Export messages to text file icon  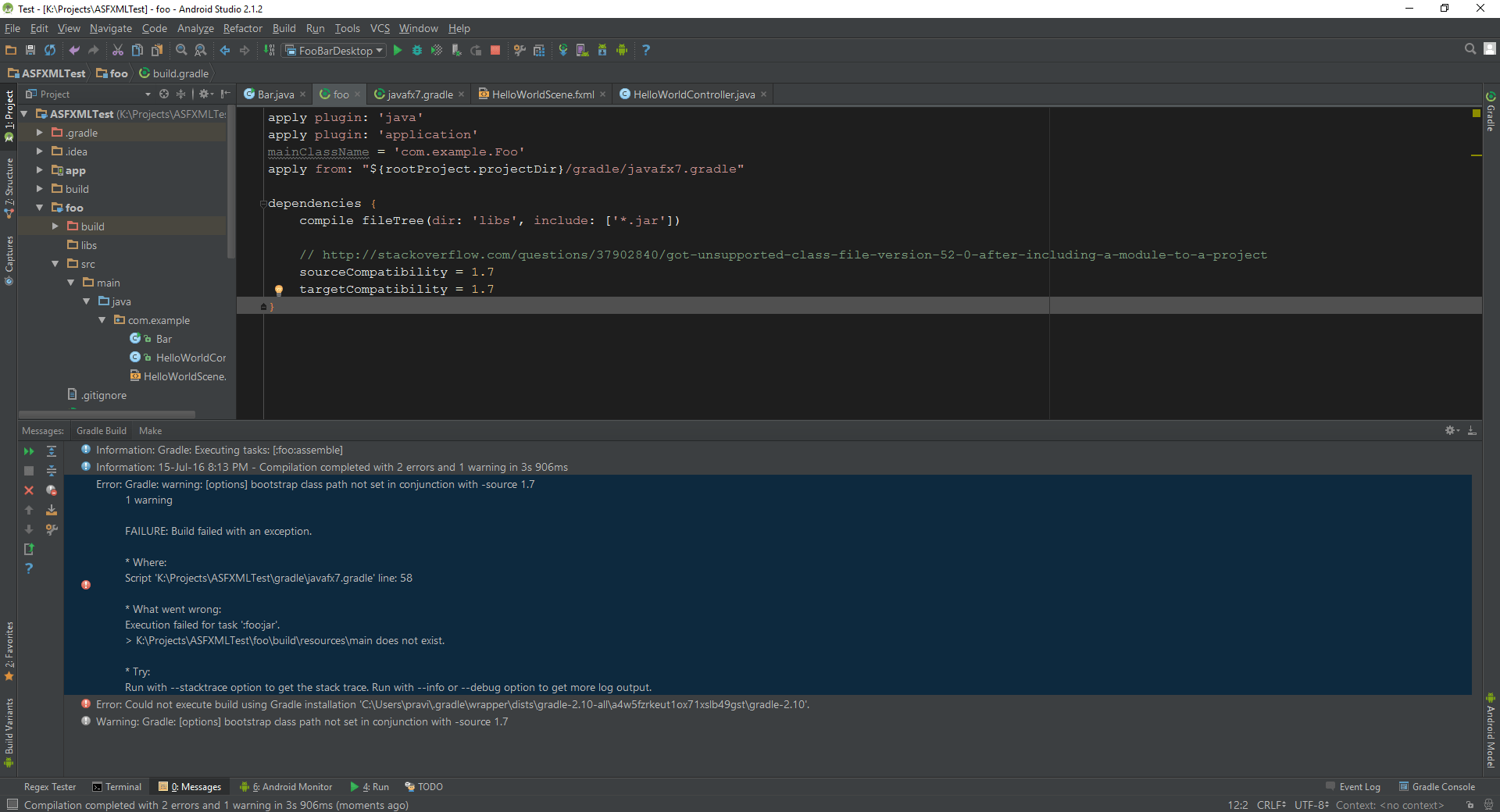[x=29, y=549]
